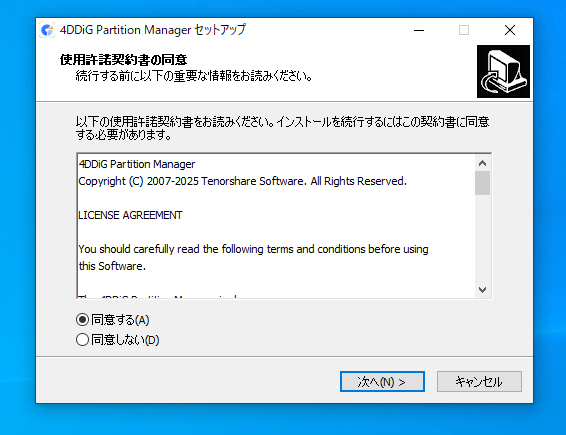Click the Copyright Tenorshare Software line
Image resolution: width=566 pixels, height=435 pixels.
tap(243, 181)
